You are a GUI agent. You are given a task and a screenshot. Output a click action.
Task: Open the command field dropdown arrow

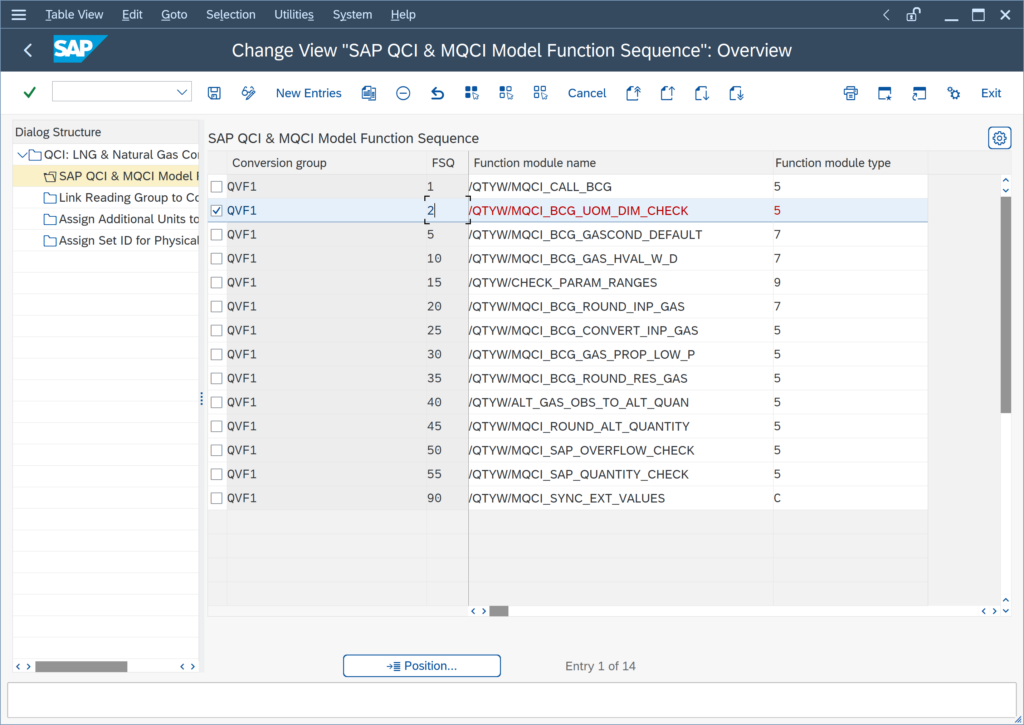[182, 92]
